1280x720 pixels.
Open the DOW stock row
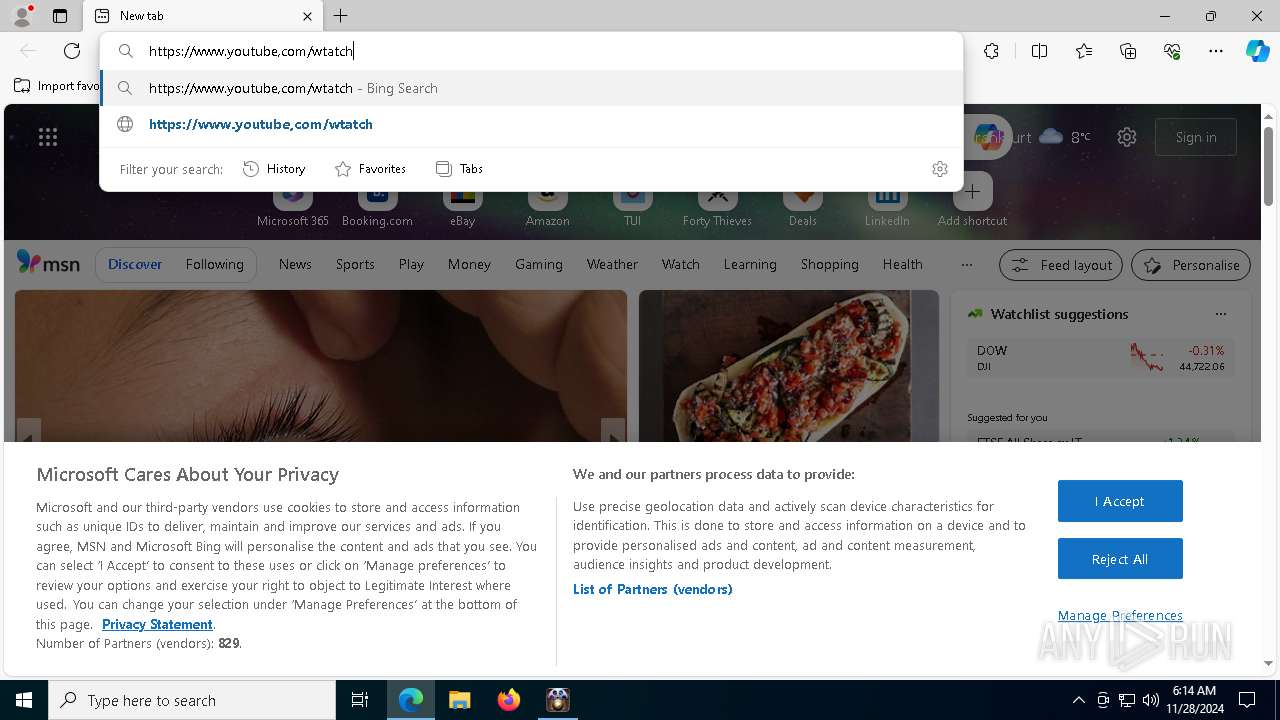click(1100, 358)
